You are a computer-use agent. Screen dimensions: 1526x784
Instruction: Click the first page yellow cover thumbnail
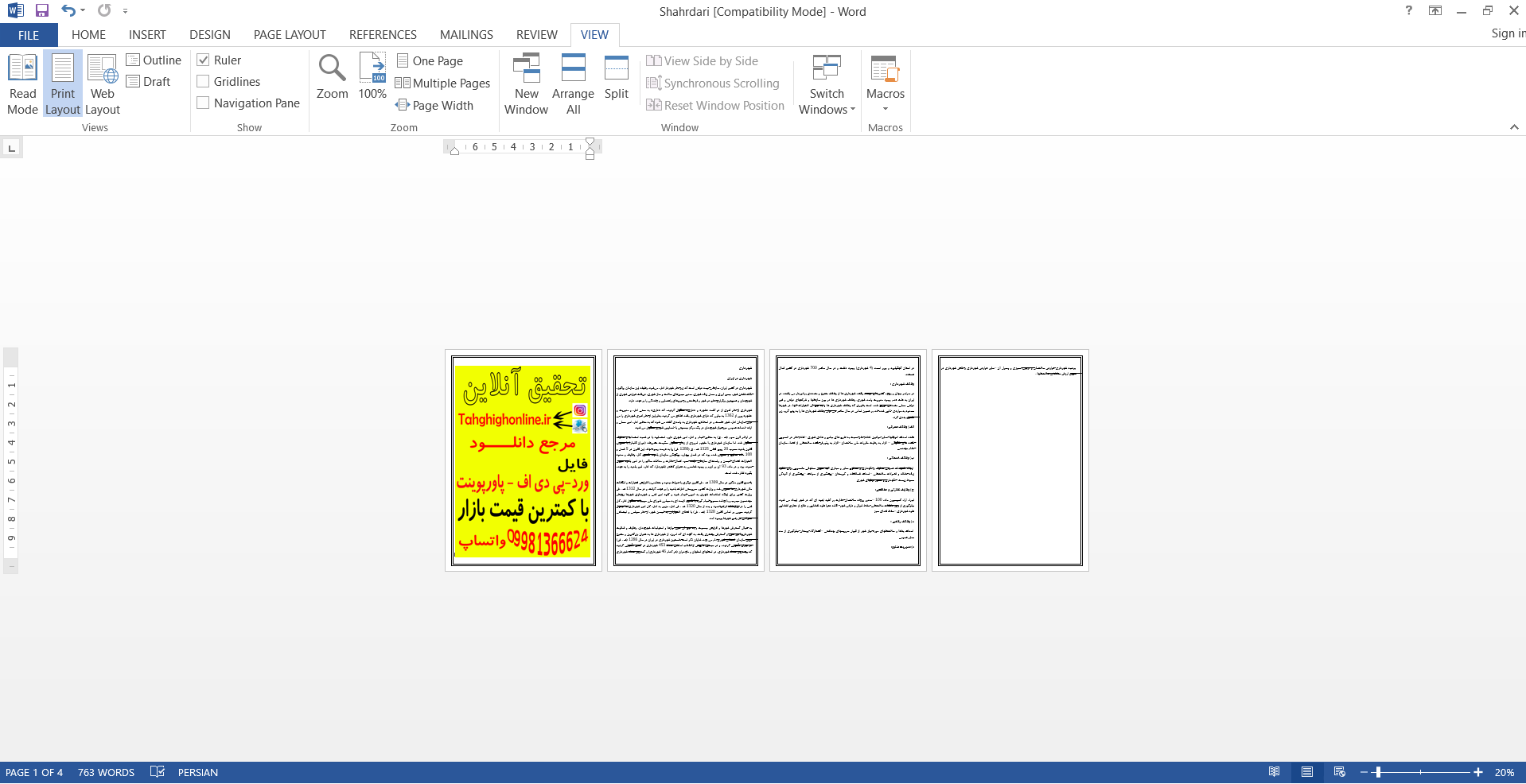pos(524,460)
